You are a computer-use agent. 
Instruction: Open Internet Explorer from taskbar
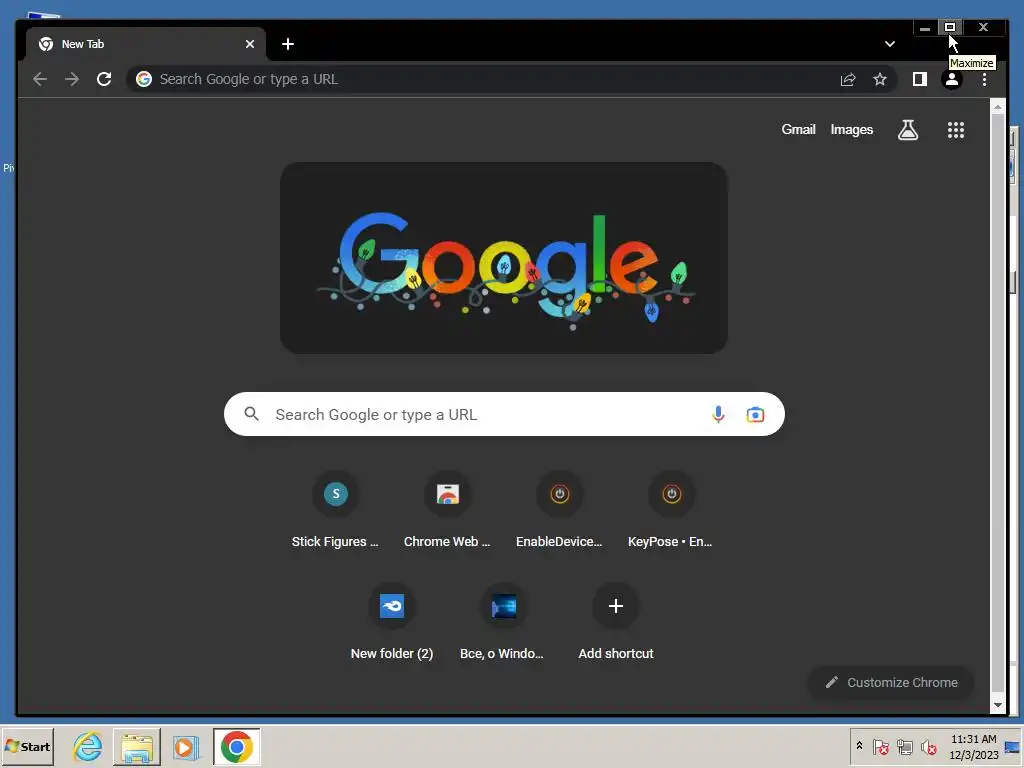pos(87,746)
